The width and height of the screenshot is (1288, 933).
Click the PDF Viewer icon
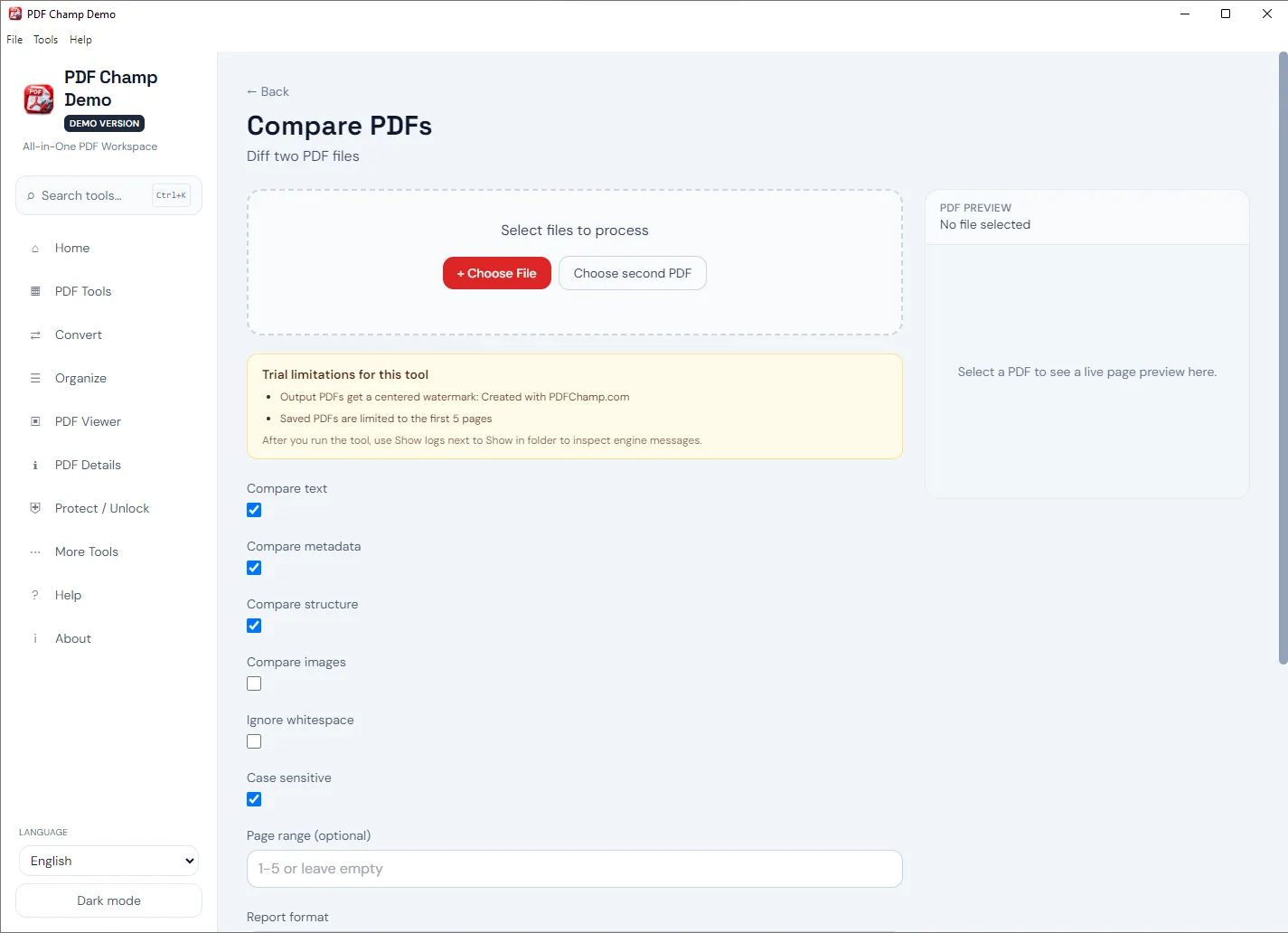click(35, 421)
